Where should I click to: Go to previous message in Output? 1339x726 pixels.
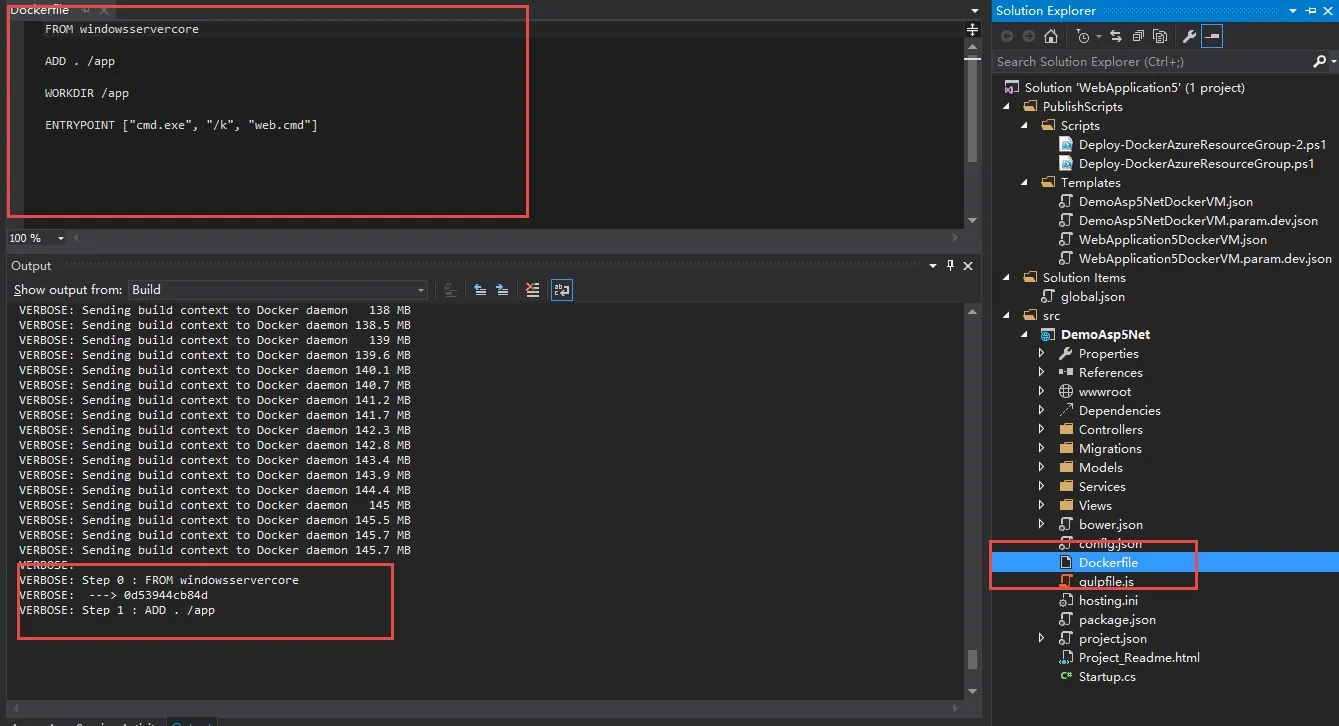point(480,290)
